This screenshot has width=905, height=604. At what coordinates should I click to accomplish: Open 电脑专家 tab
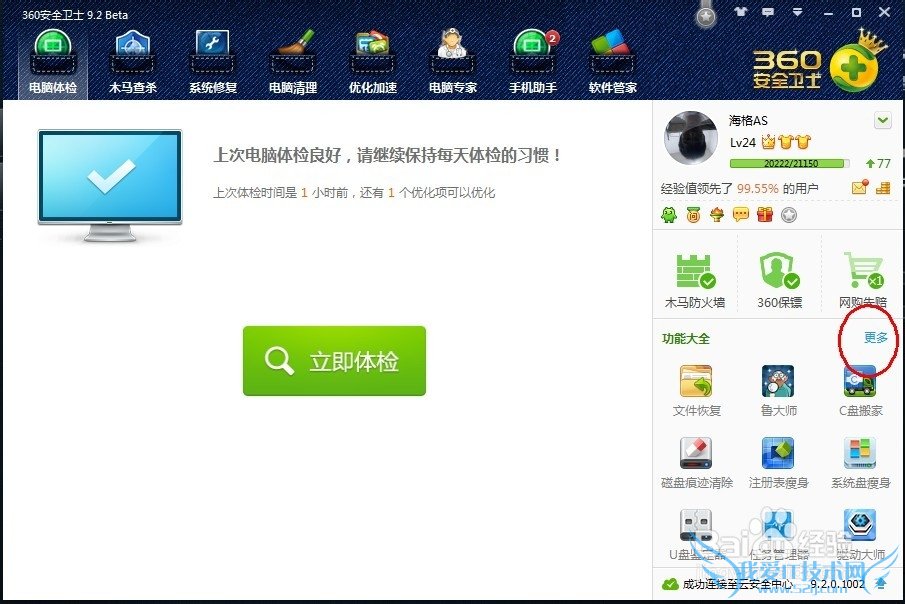coord(452,63)
